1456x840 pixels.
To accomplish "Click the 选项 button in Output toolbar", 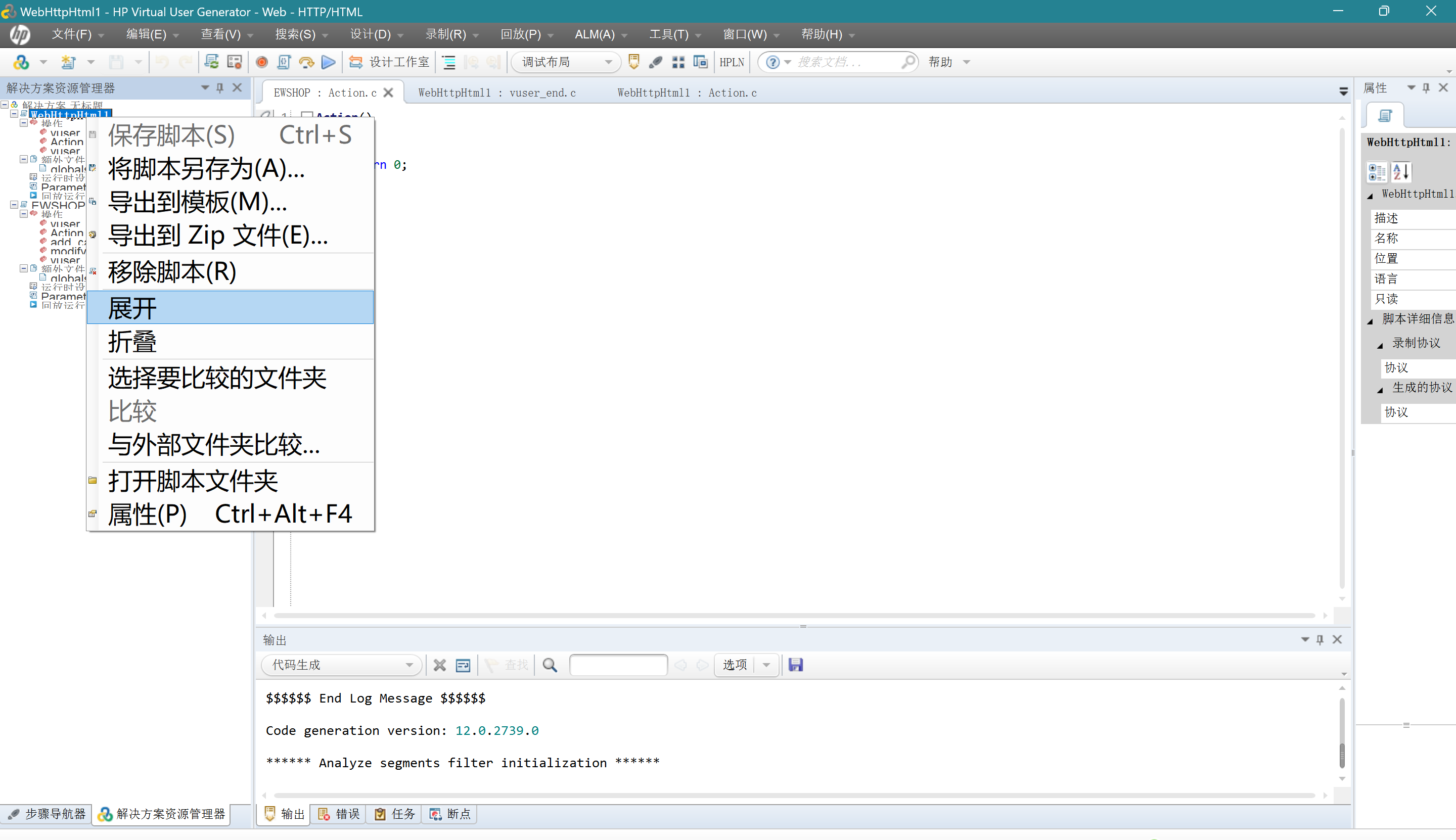I will 735,665.
